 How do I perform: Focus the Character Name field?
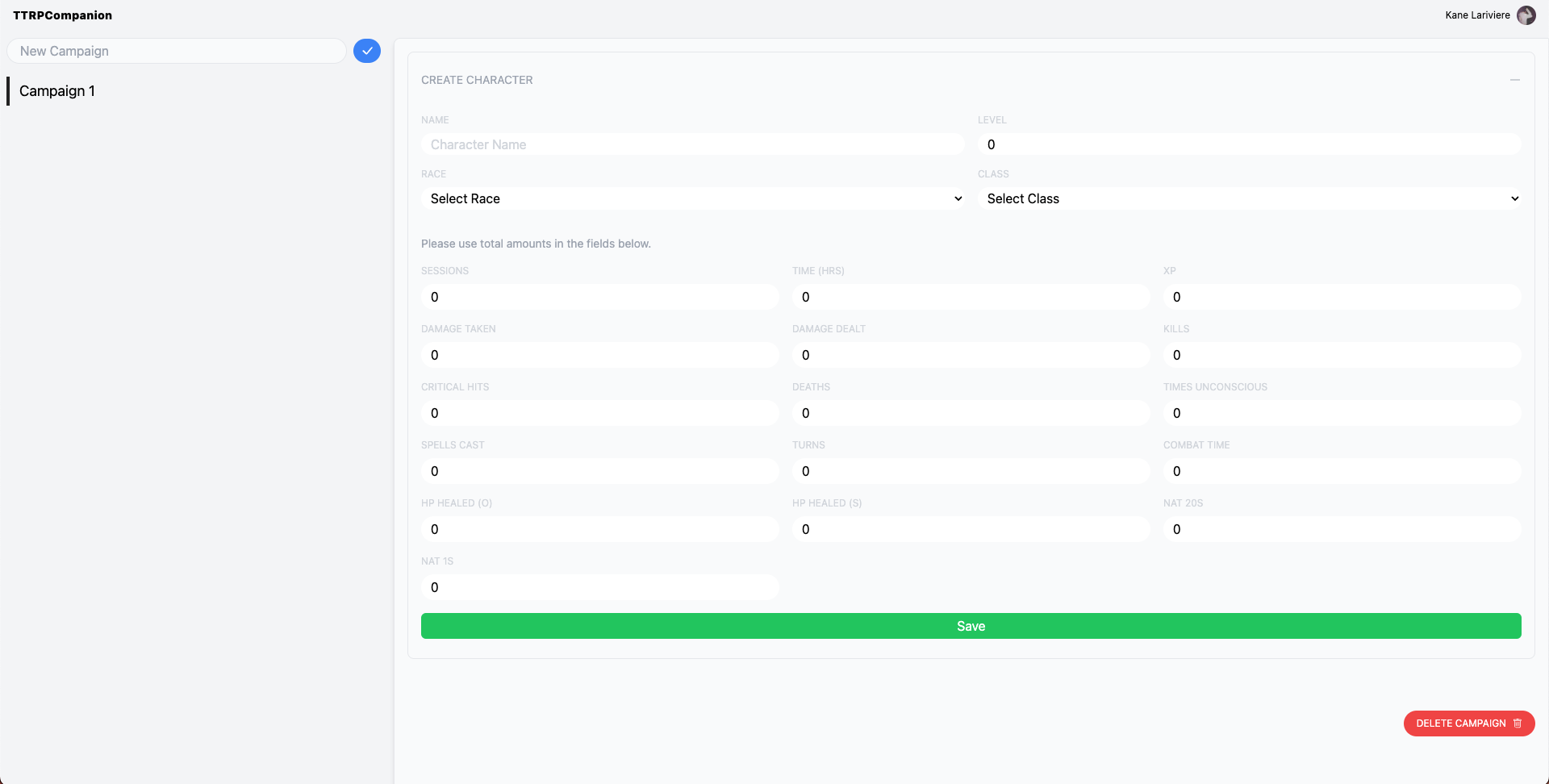[x=693, y=144]
